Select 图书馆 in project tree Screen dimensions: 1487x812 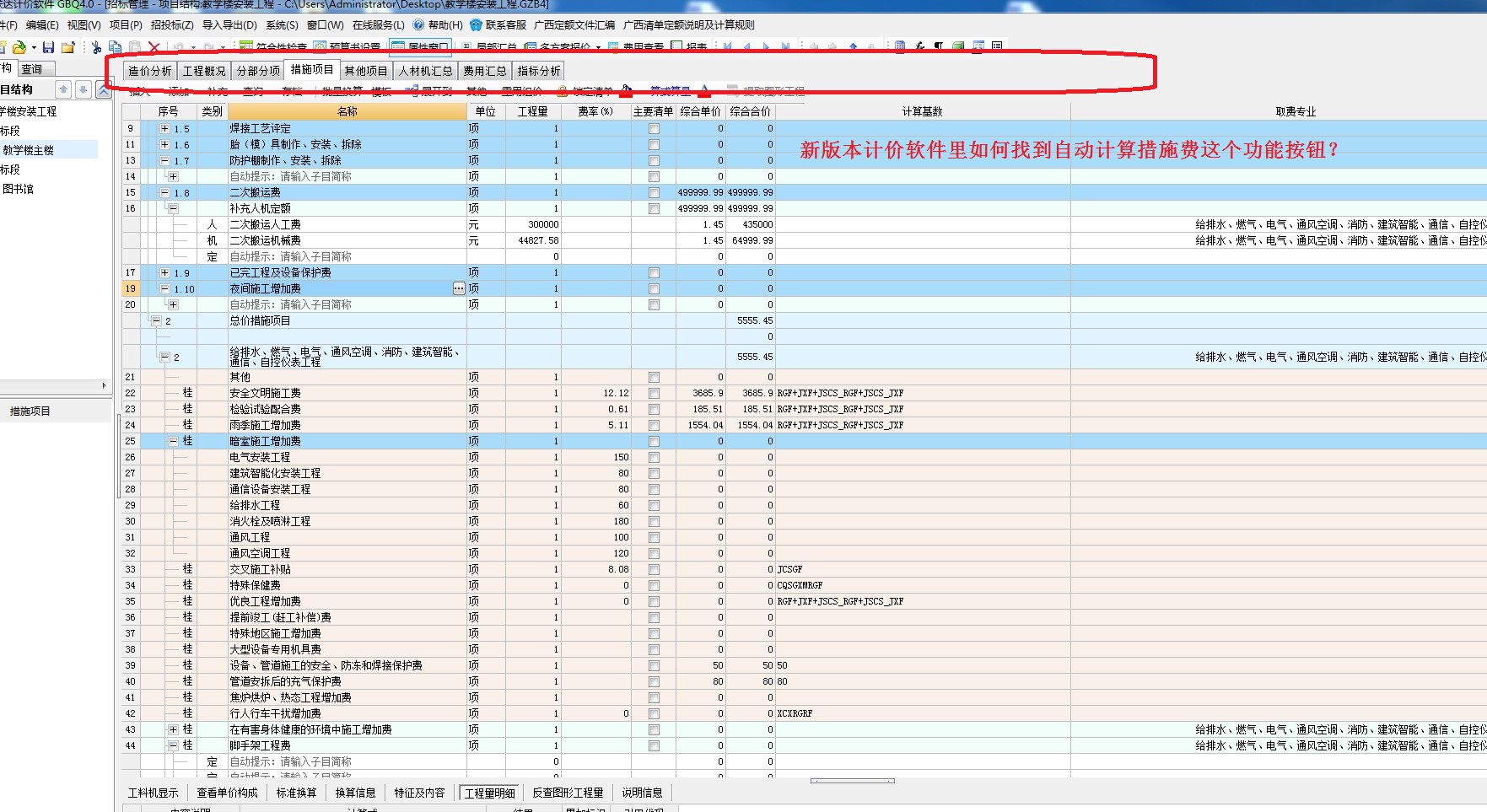19,189
